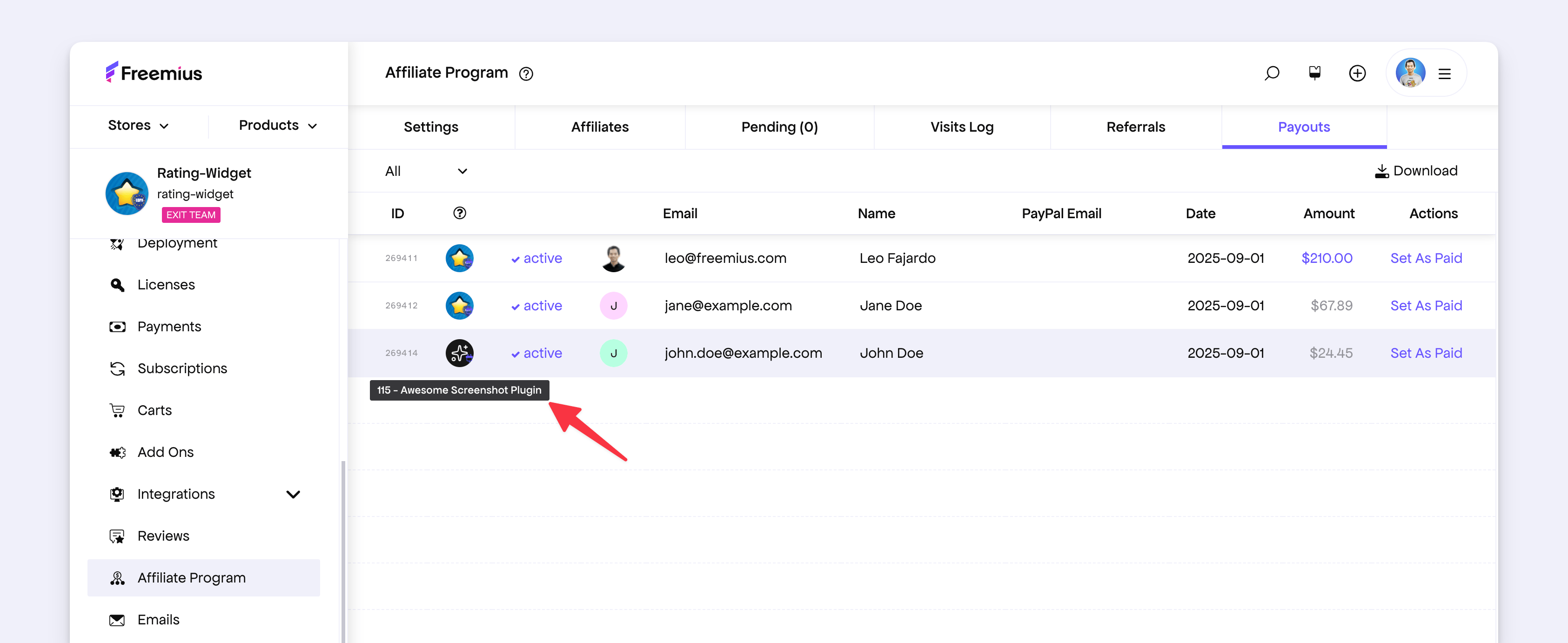This screenshot has width=1568, height=643.
Task: Expand the All filter dropdown
Action: [426, 171]
